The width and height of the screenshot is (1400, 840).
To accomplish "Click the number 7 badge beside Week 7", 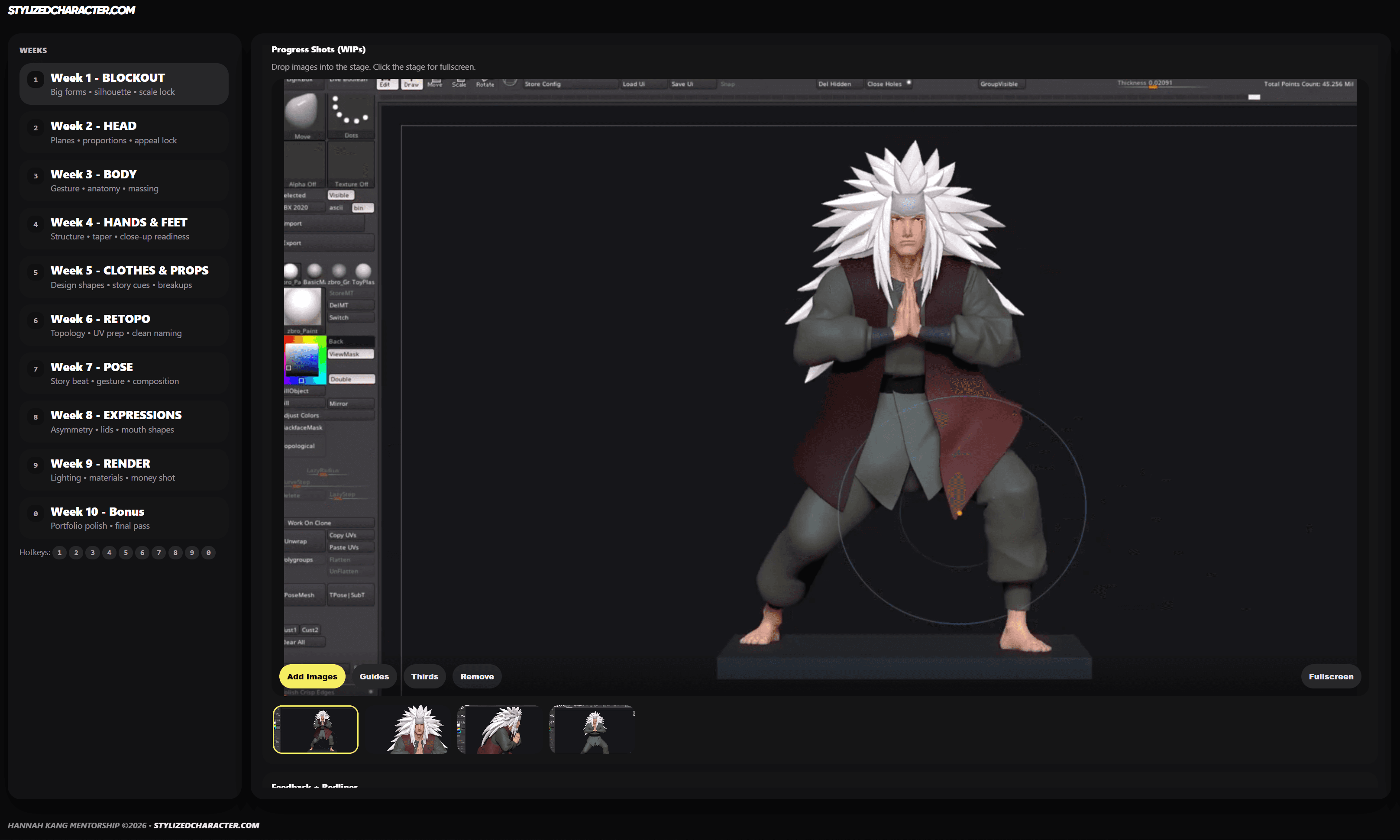I will pyautogui.click(x=36, y=369).
